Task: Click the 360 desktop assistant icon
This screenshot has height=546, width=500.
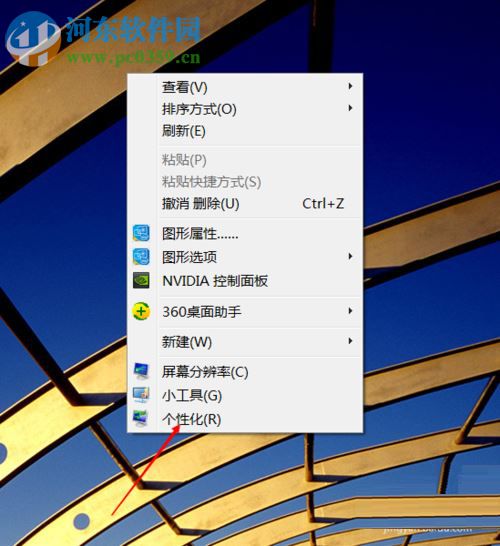Action: (141, 311)
